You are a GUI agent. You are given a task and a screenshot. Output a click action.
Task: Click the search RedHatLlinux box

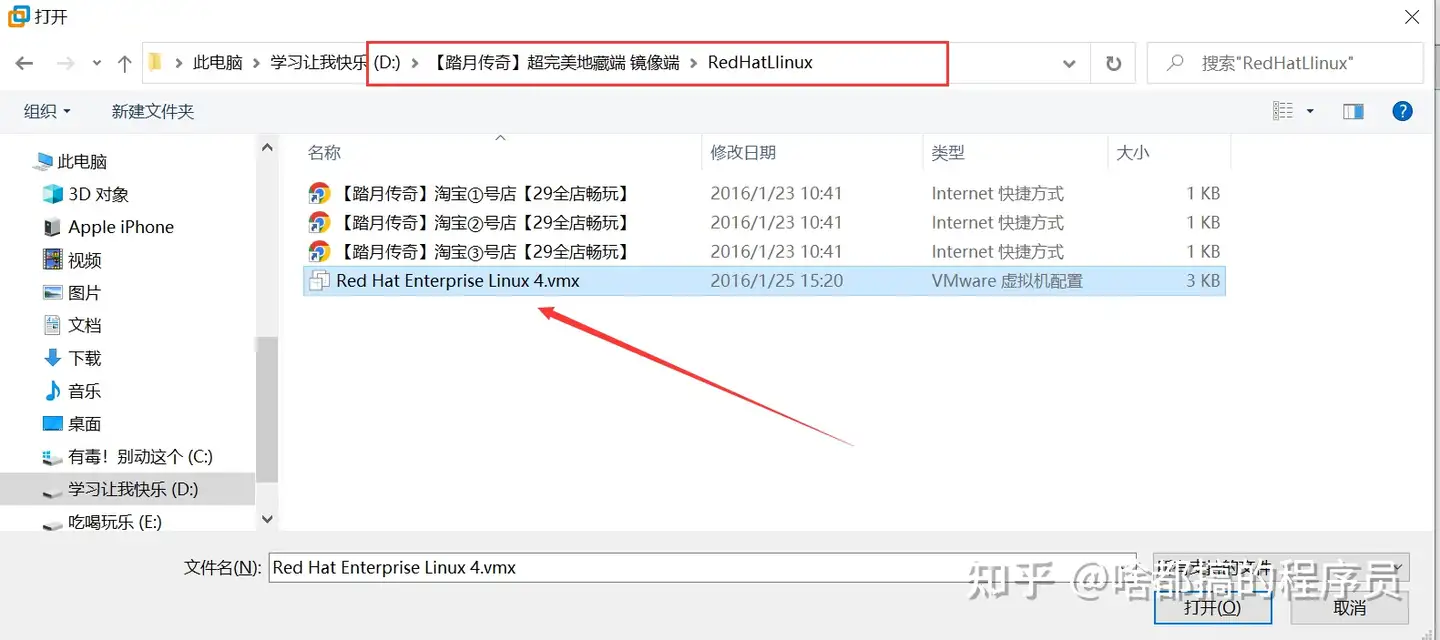pyautogui.click(x=1285, y=63)
